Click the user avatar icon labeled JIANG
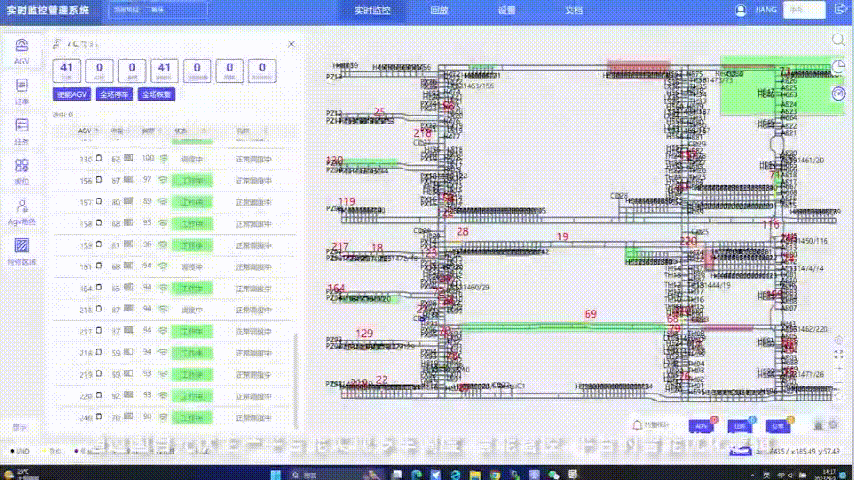The width and height of the screenshot is (854, 480). 741,10
